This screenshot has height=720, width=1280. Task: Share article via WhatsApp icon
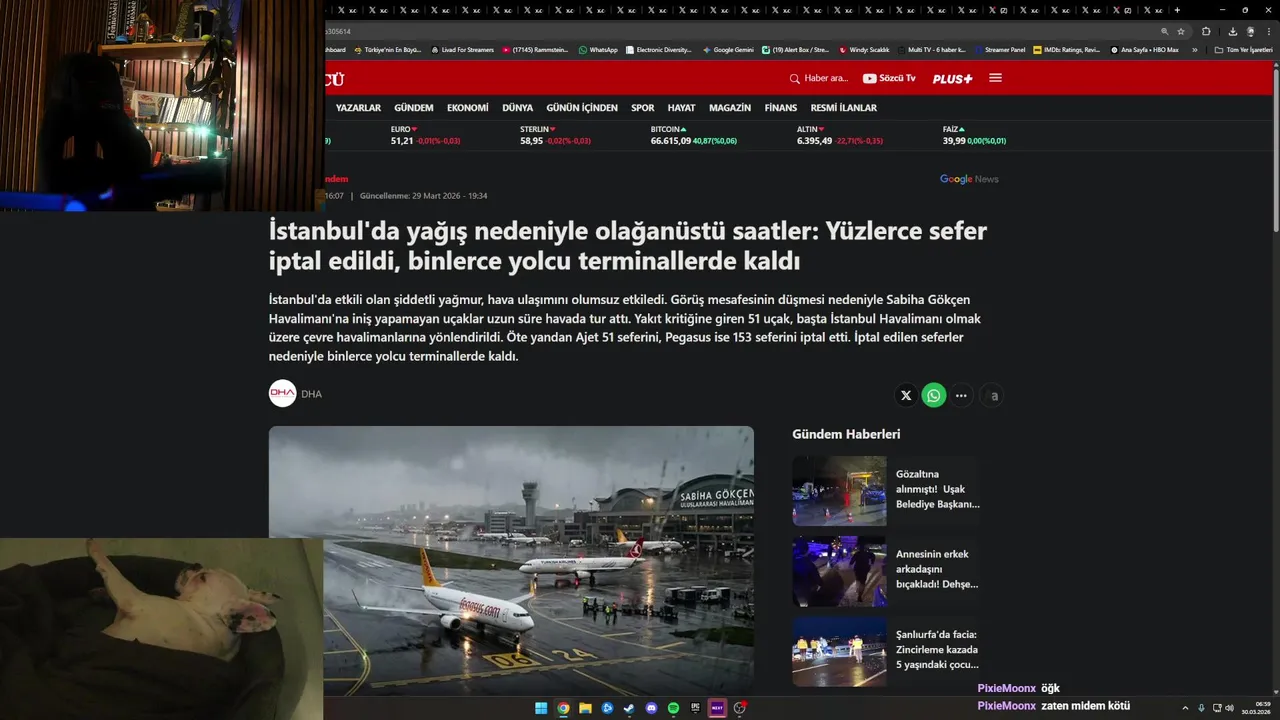(934, 396)
